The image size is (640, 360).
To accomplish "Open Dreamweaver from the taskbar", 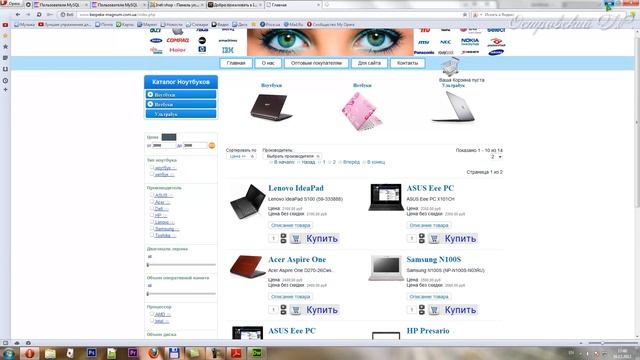I will 256,353.
